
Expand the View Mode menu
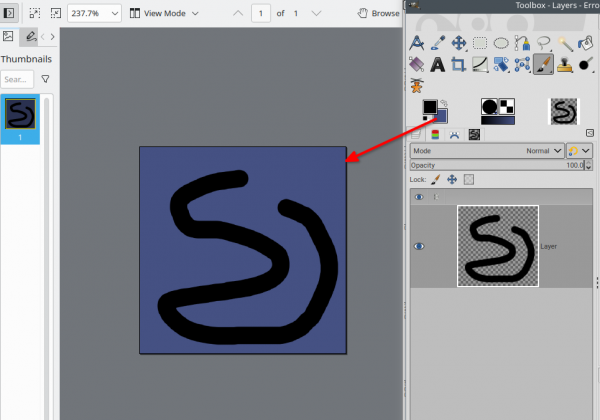164,13
